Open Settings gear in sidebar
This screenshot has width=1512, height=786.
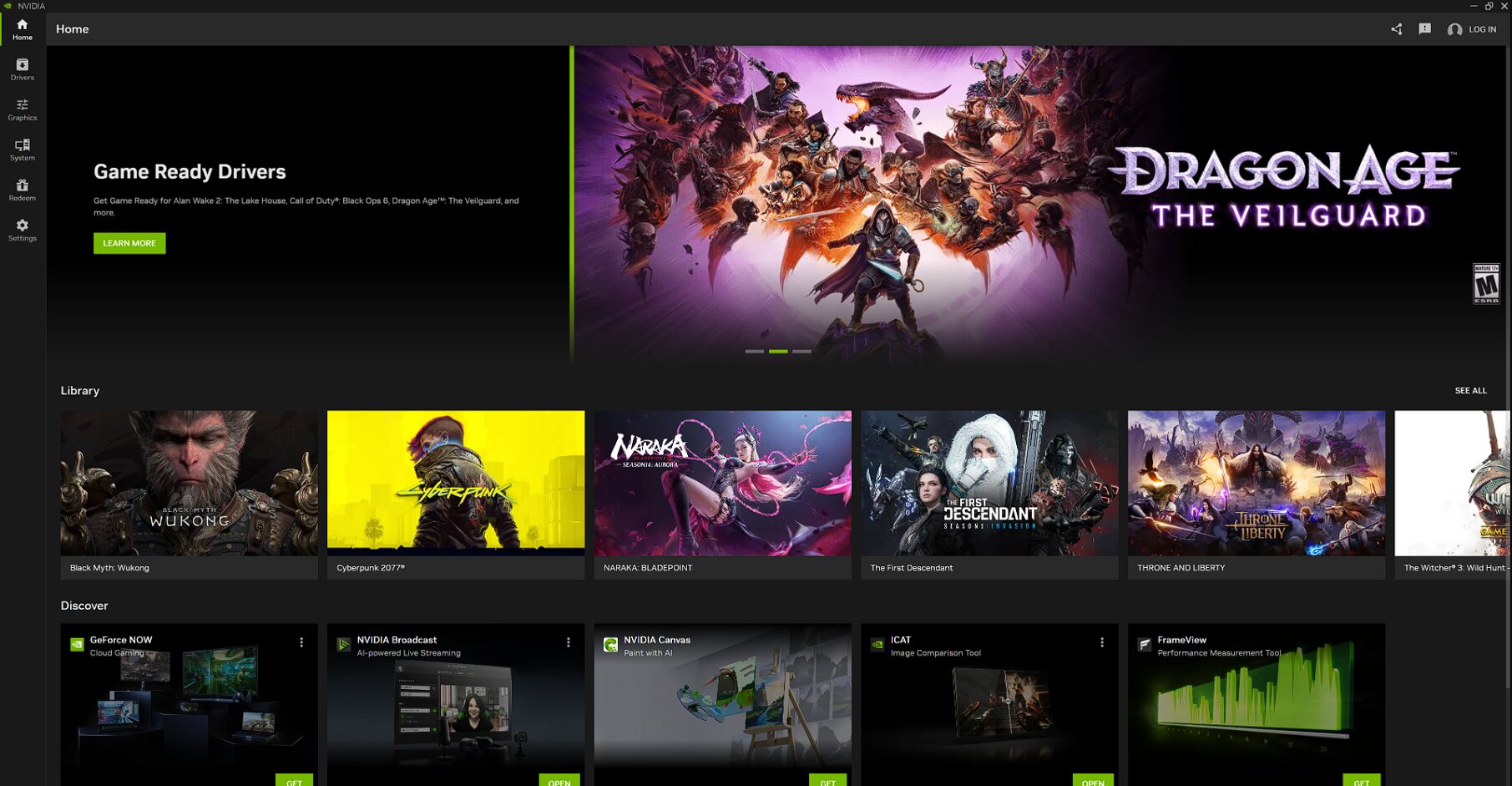tap(23, 230)
